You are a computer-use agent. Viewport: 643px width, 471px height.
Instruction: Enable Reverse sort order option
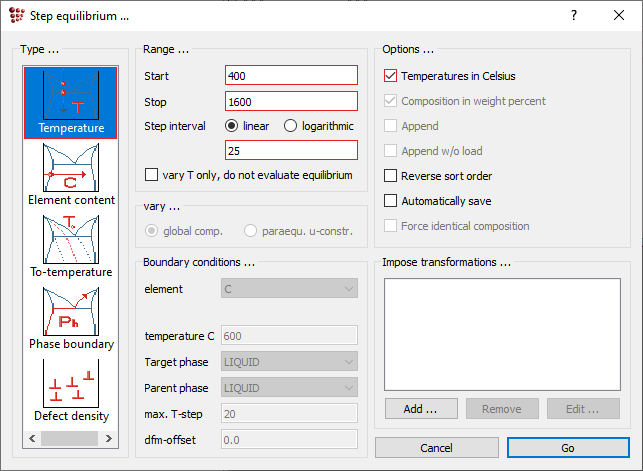tap(391, 176)
